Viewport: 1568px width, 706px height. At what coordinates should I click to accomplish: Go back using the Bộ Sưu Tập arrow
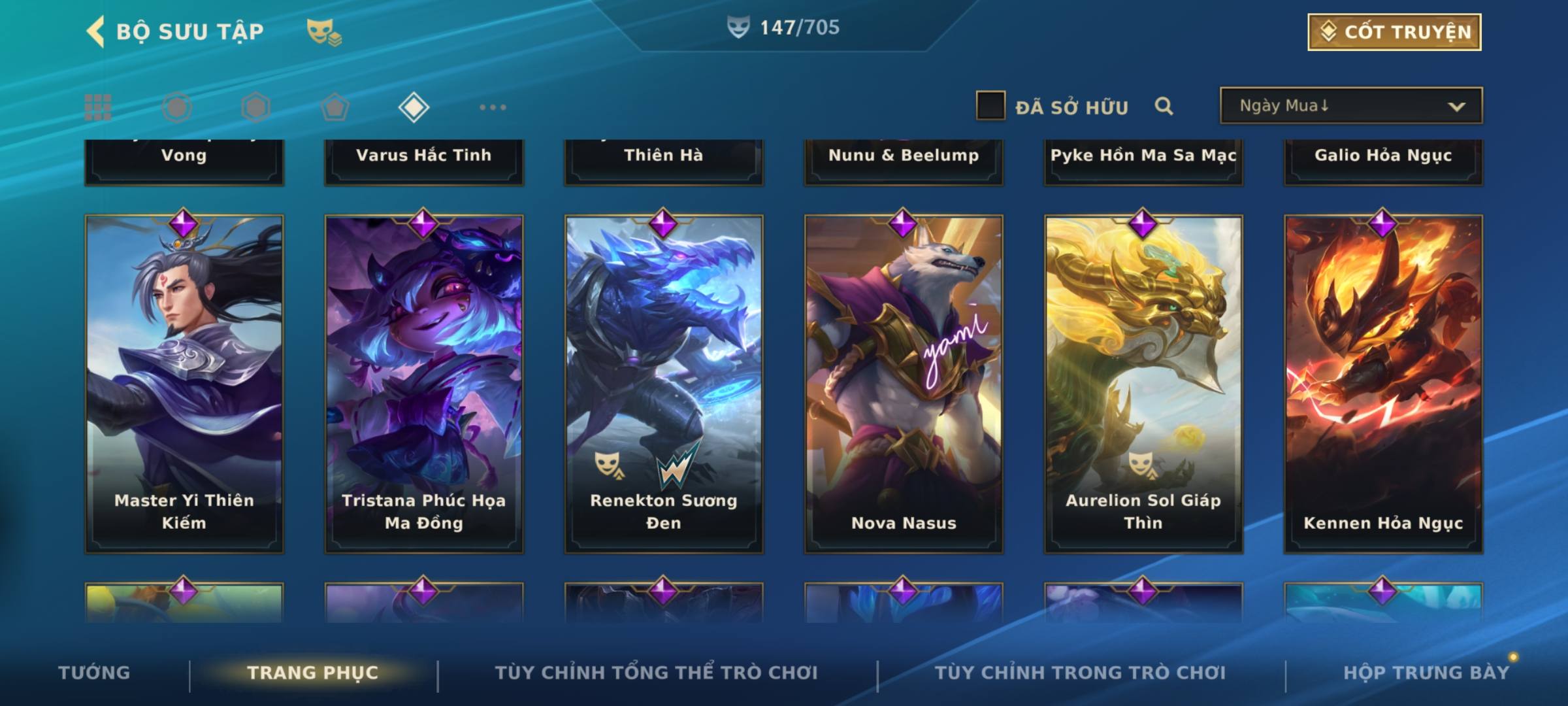(95, 31)
